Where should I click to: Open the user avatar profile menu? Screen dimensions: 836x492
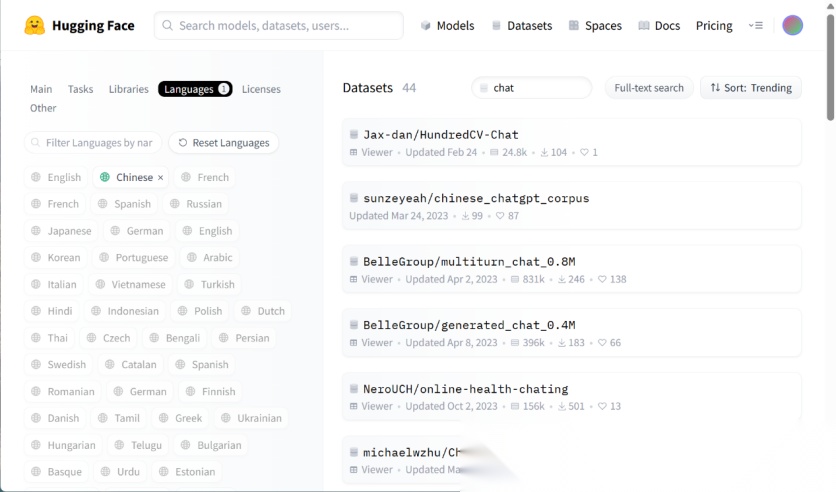792,25
